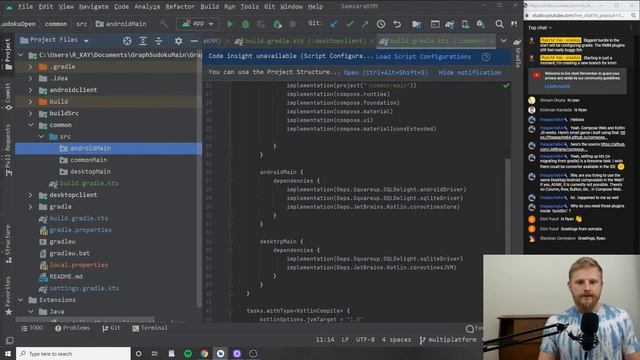
Task: Start debugging with the bug icon
Action: pyautogui.click(x=246, y=24)
